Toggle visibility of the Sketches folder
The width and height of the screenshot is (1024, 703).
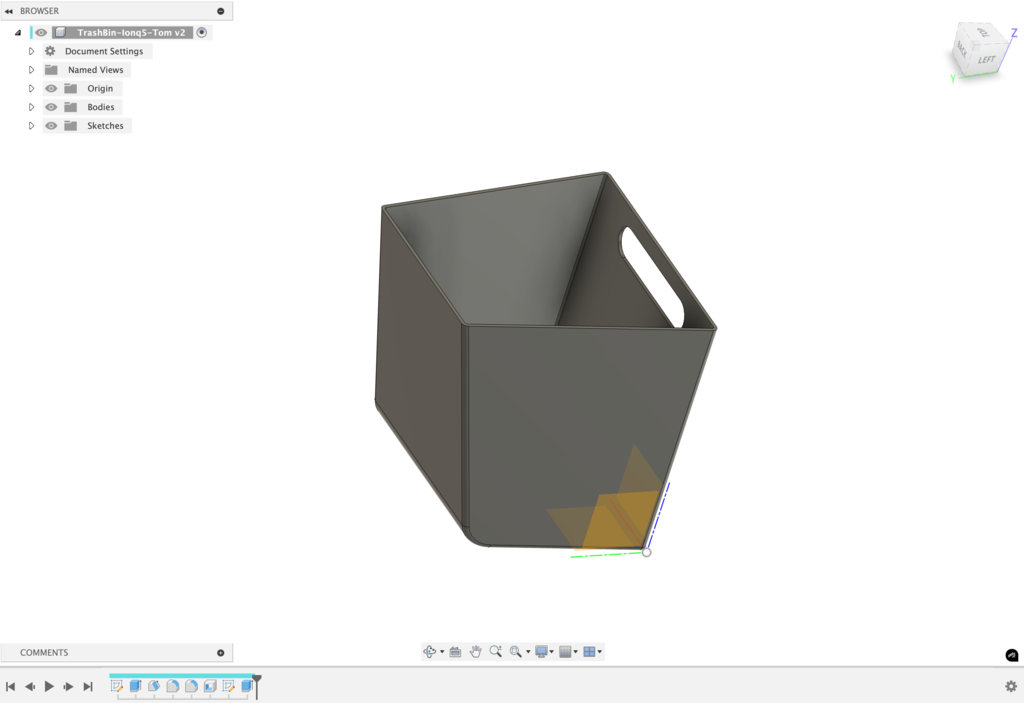51,126
